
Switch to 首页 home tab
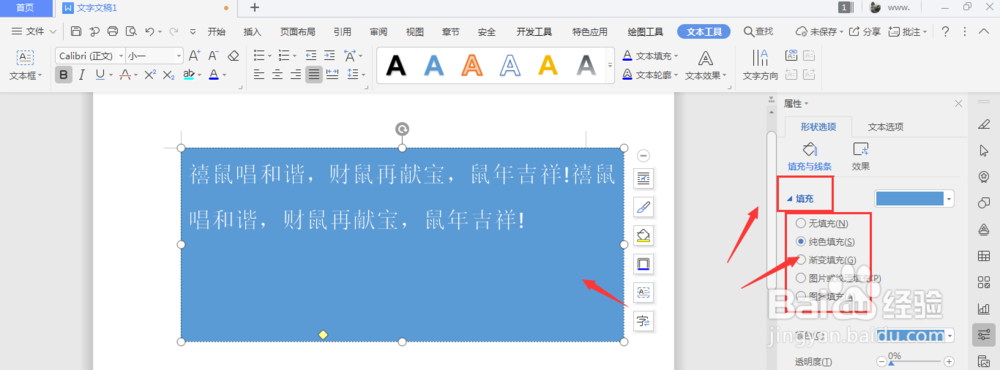(x=26, y=8)
